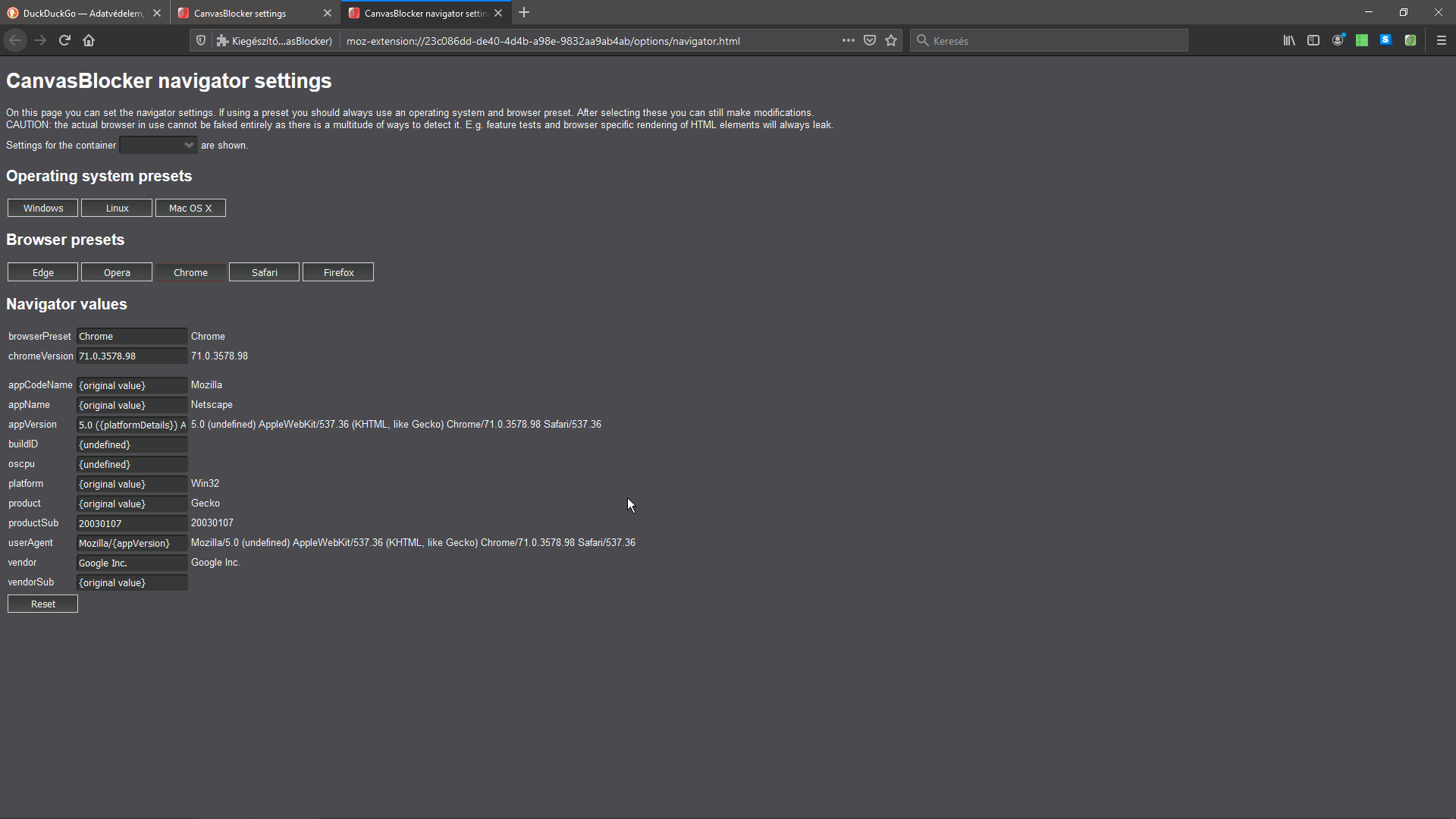Open a new tab

click(524, 13)
